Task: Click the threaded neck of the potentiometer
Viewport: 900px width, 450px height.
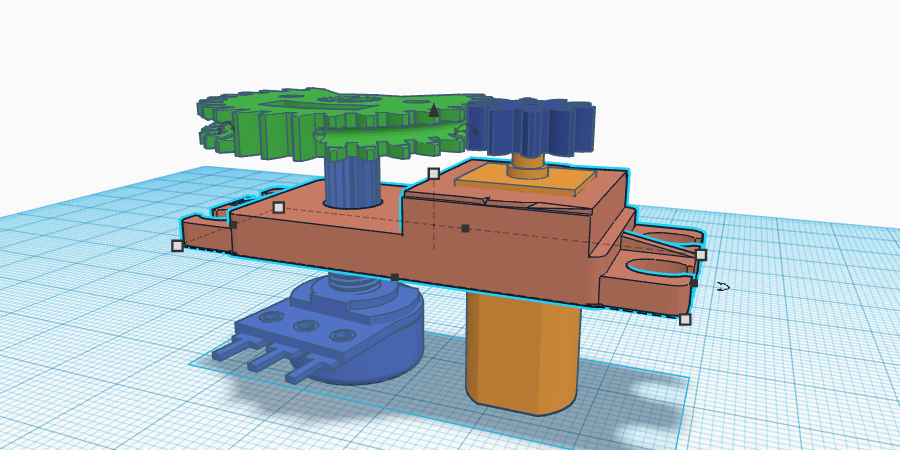Action: pyautogui.click(x=357, y=284)
